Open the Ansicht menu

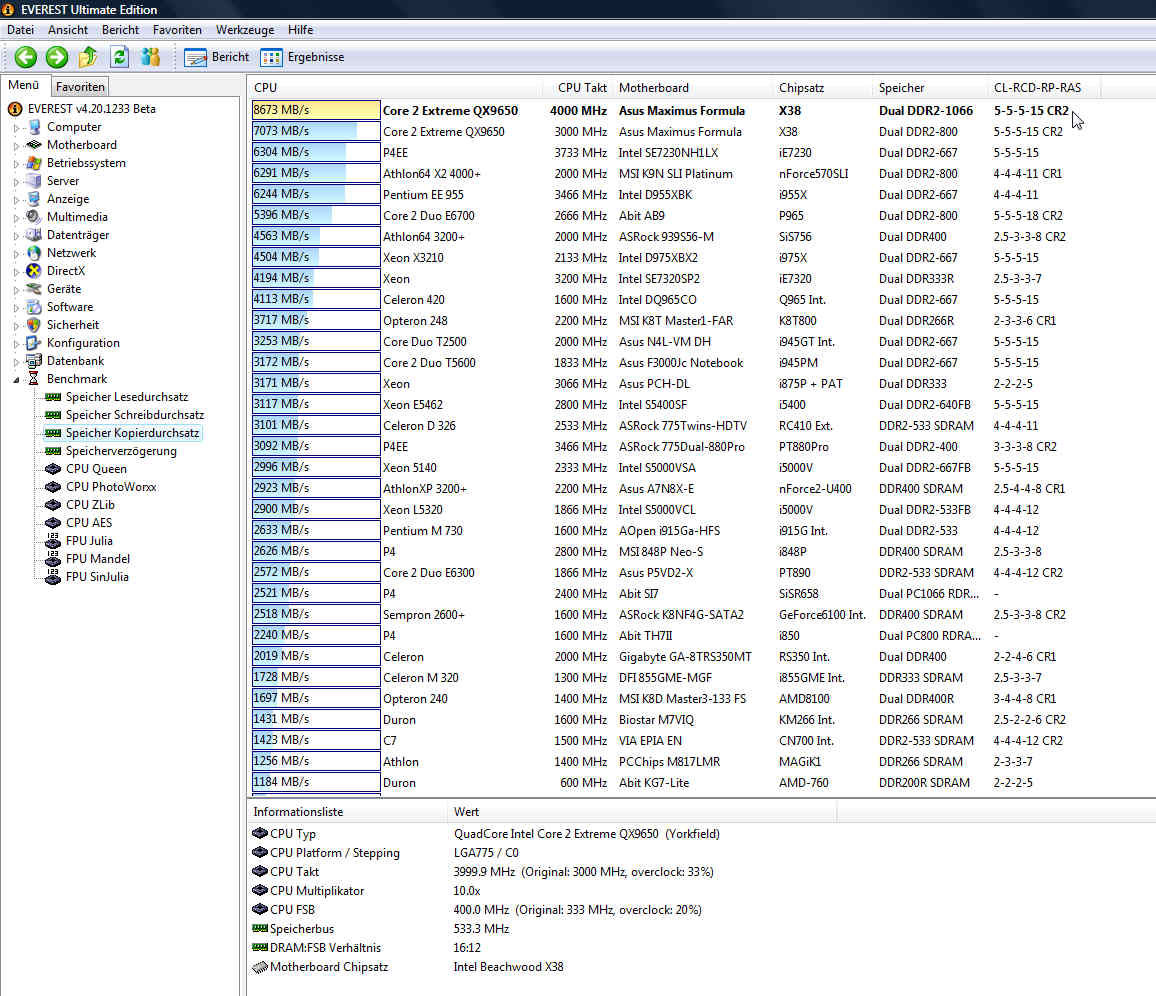68,29
